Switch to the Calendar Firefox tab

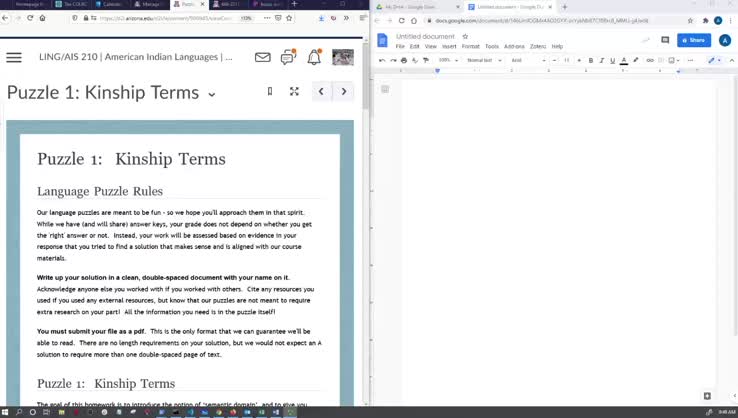109,4
